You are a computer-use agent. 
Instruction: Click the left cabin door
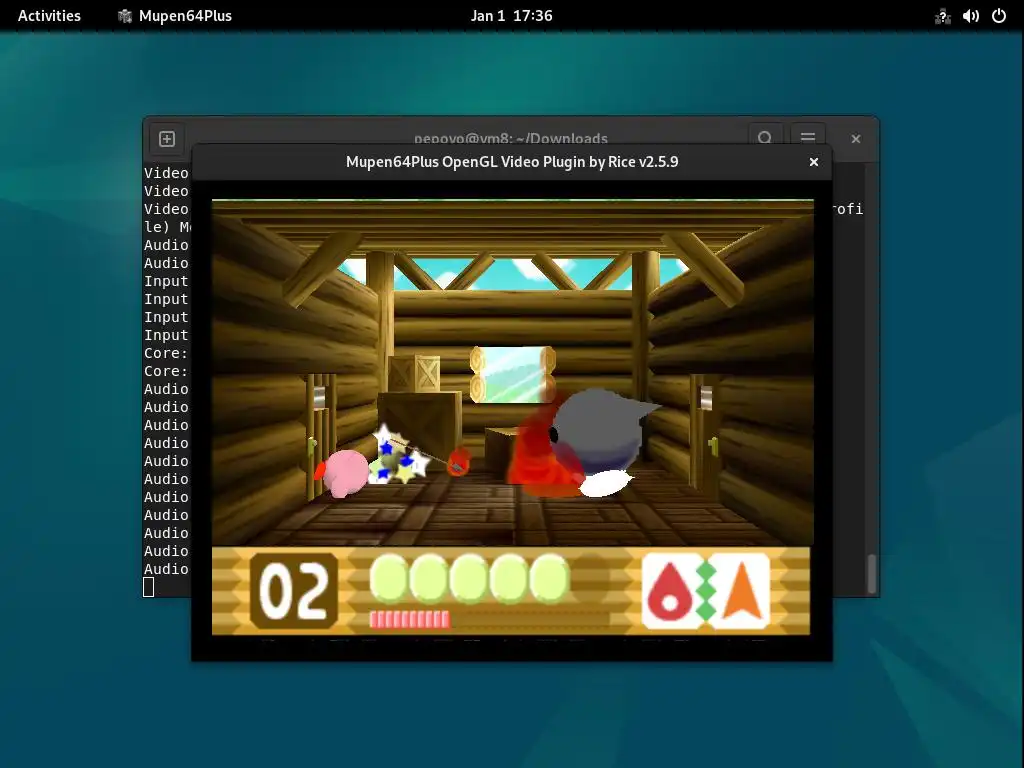[x=320, y=436]
